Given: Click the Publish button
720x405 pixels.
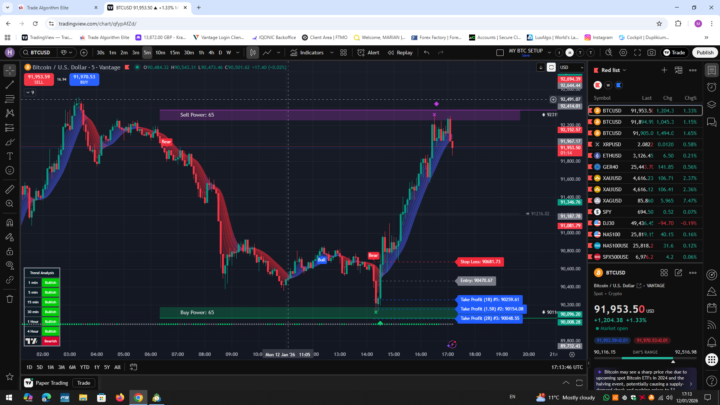Looking at the screenshot, I should click(x=705, y=53).
